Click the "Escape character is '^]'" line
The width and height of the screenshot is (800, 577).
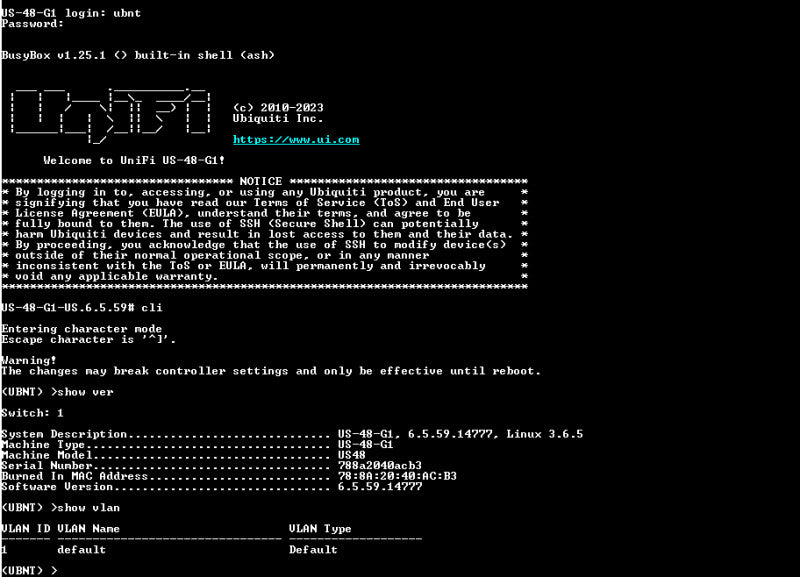pos(88,339)
